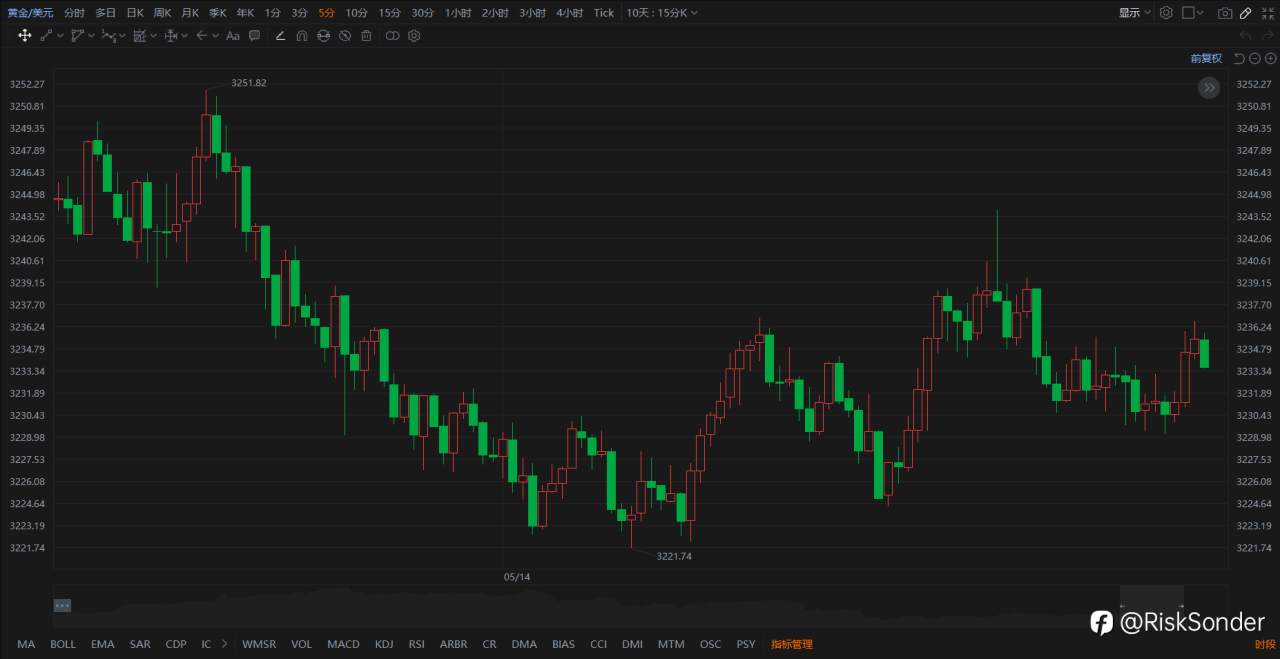Zoom in the chart with plus circle
Screen dimensions: 1280x659
point(1271,58)
